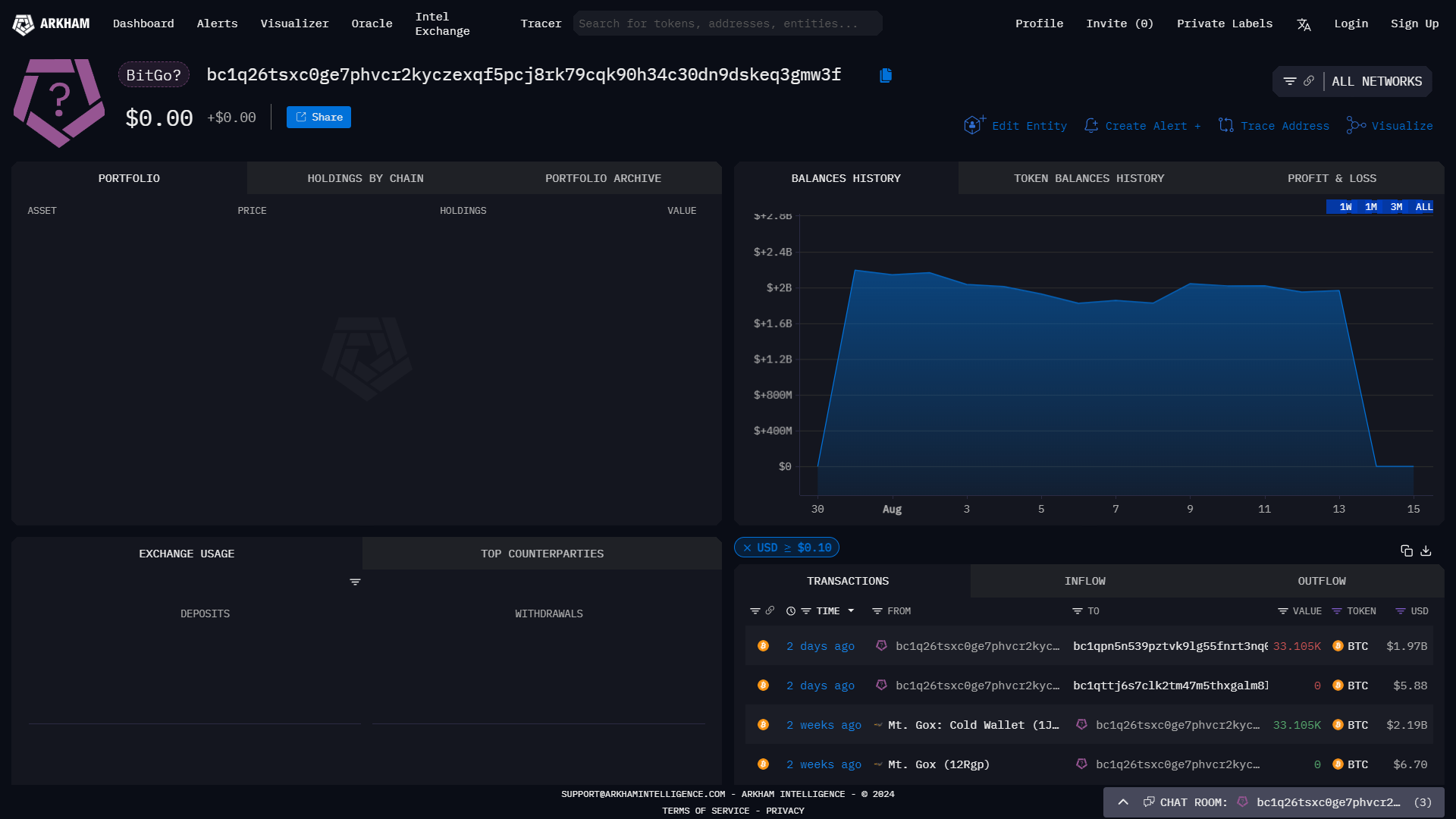
Task: Switch to the Holdings By Chain tab
Action: coord(366,178)
